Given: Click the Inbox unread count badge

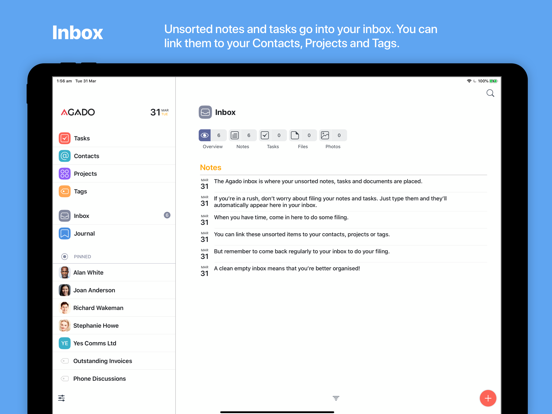Looking at the screenshot, I should 167,215.
